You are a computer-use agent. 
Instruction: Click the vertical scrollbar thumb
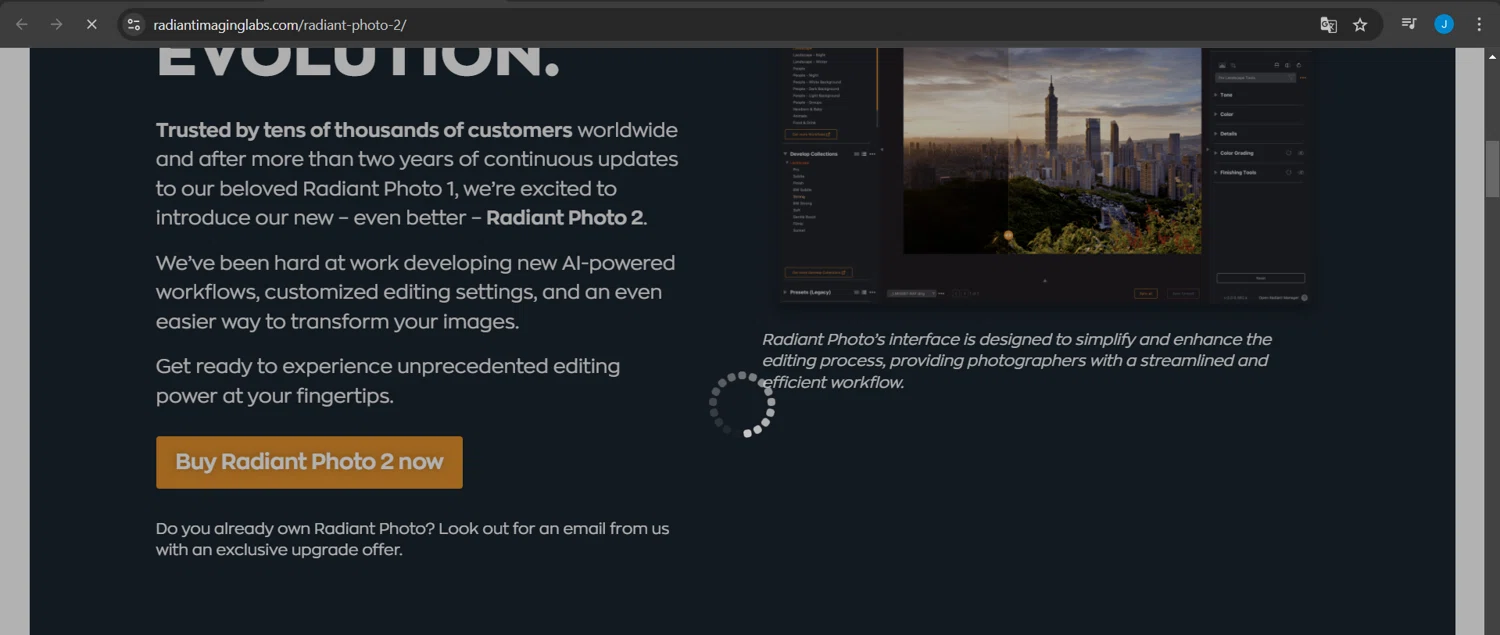click(1492, 169)
